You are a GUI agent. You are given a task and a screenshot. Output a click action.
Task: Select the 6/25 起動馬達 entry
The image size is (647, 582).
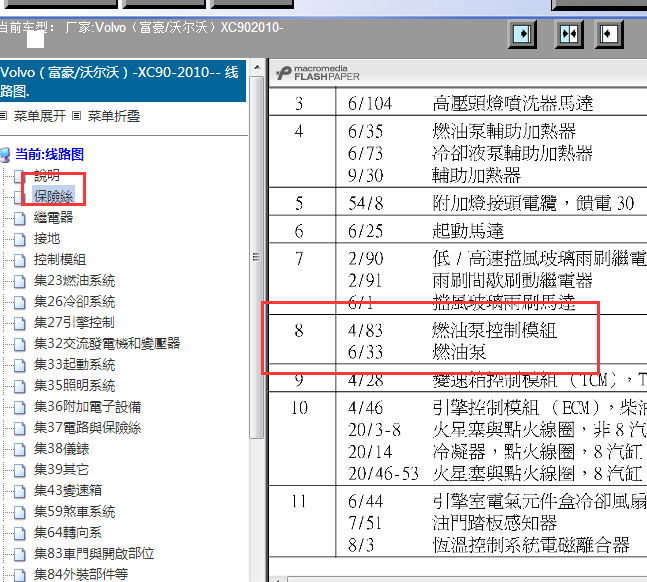click(x=426, y=231)
